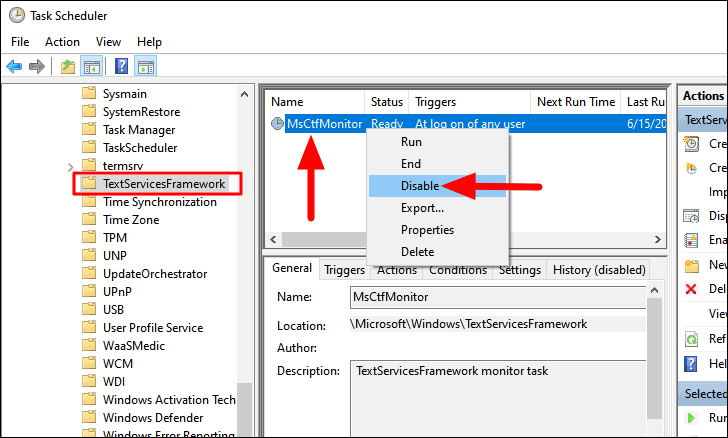
Task: Select the Windows Defender folder in tree
Action: pyautogui.click(x=153, y=418)
